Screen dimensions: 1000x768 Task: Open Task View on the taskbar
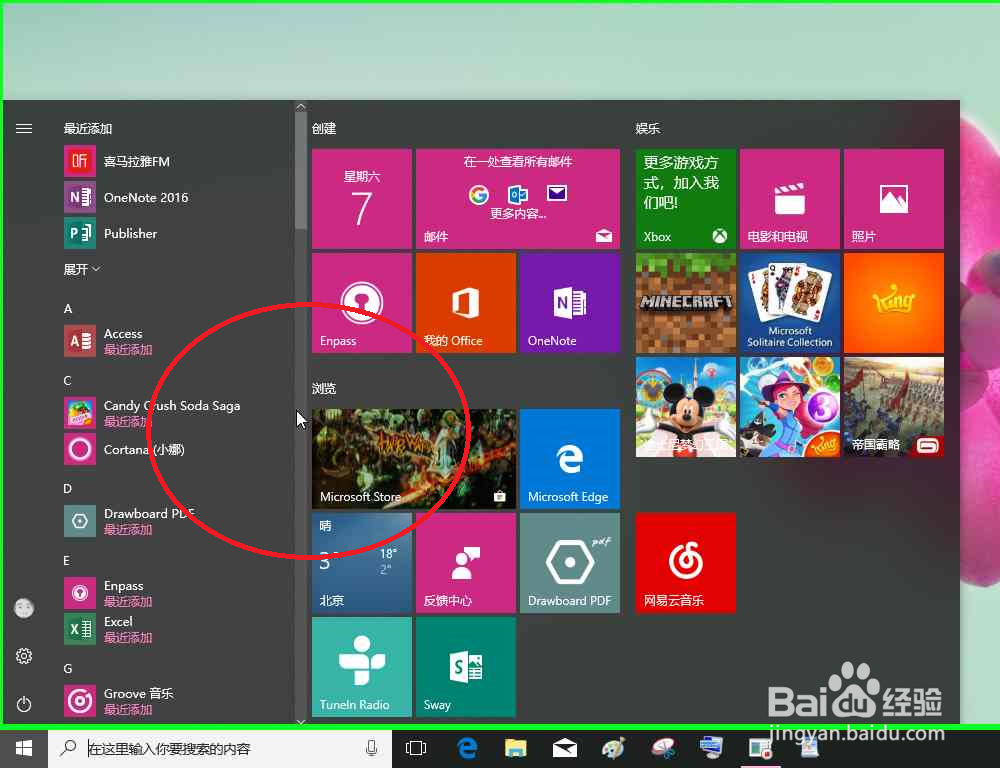(x=416, y=748)
